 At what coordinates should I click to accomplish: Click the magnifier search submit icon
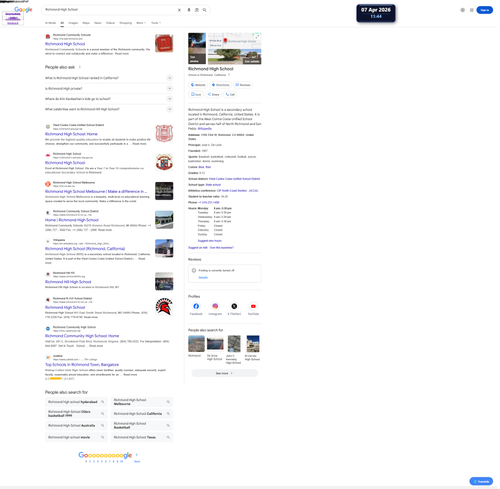205,10
